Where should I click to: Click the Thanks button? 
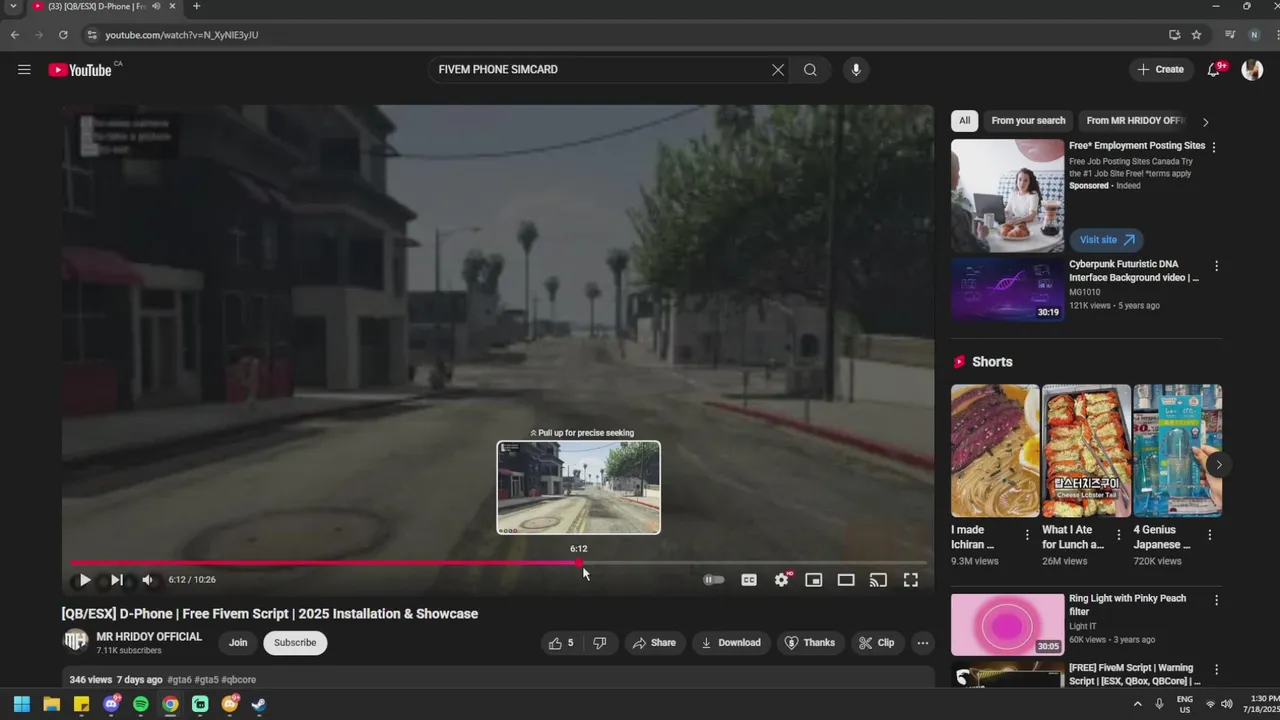pos(809,643)
